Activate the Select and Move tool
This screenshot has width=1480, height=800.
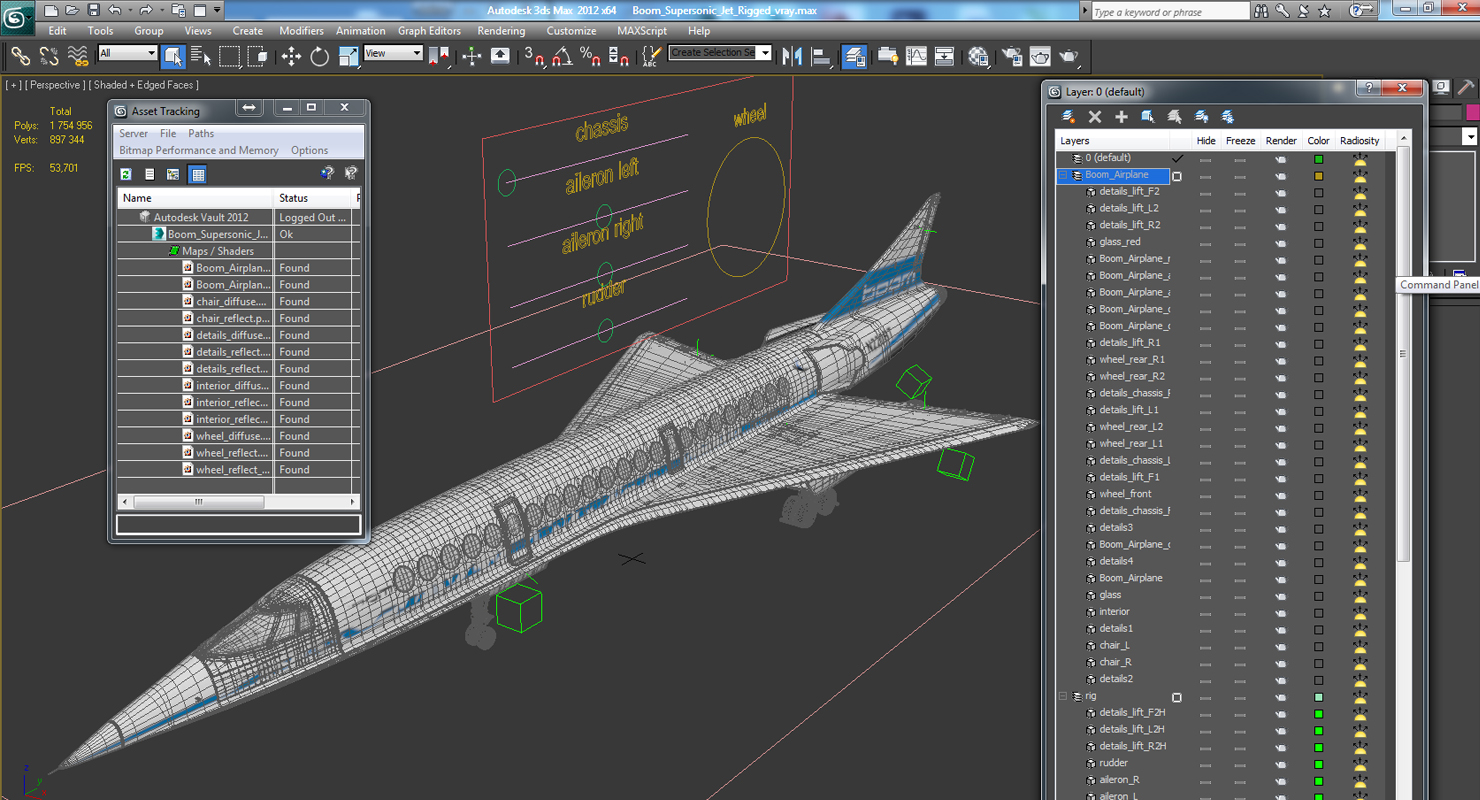pos(291,56)
